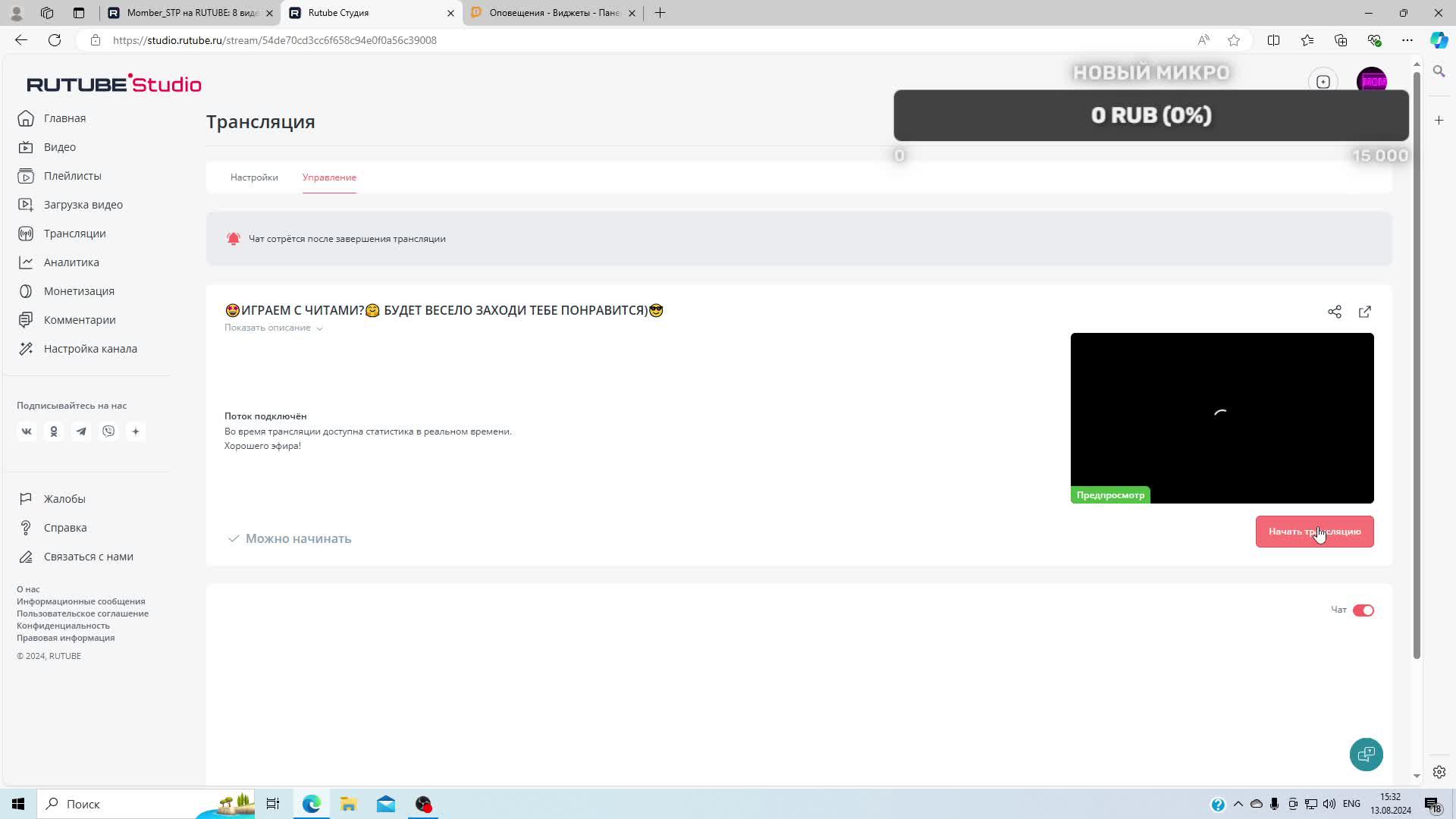Click the RUTUBE Studio logo

click(x=114, y=83)
